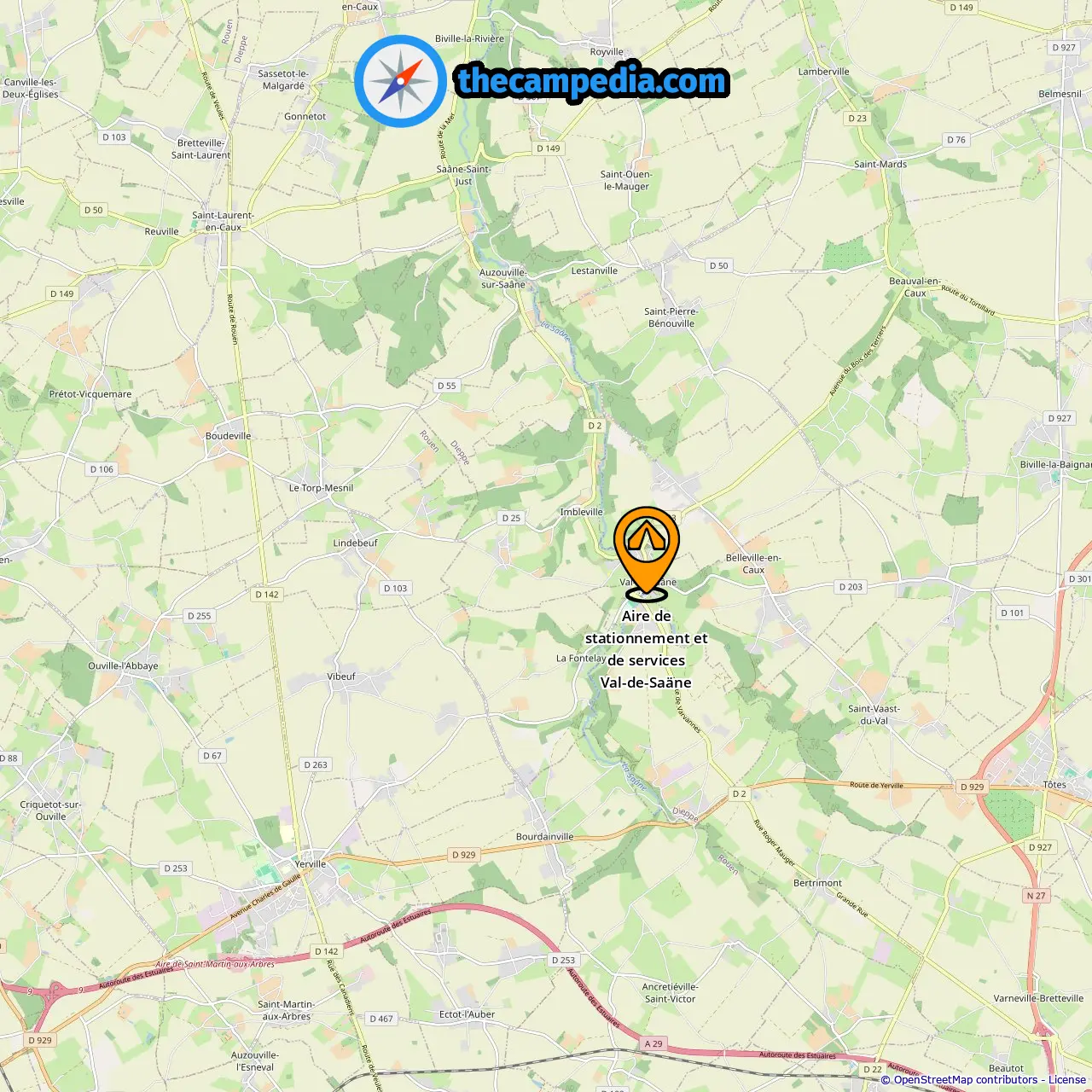Click the Bourdainville village label
The height and width of the screenshot is (1092, 1092).
544,837
